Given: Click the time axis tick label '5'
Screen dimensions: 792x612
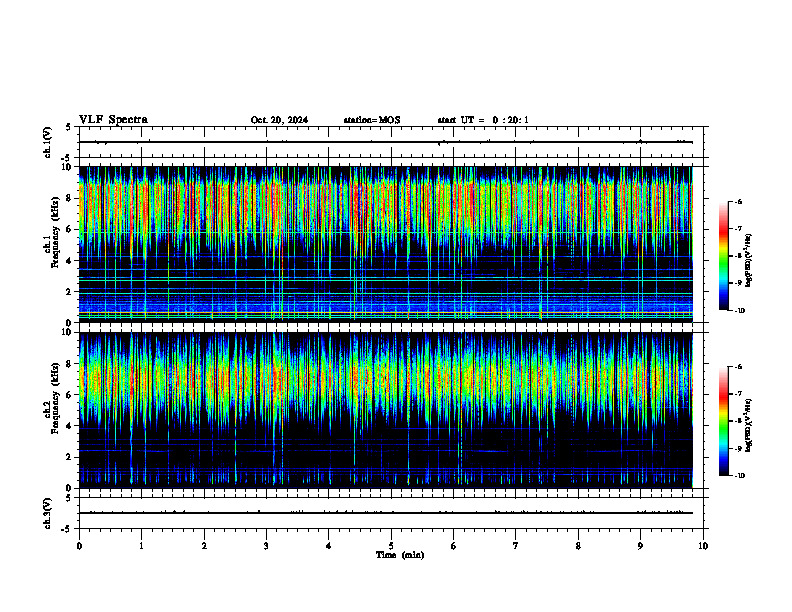Looking at the screenshot, I should (391, 546).
